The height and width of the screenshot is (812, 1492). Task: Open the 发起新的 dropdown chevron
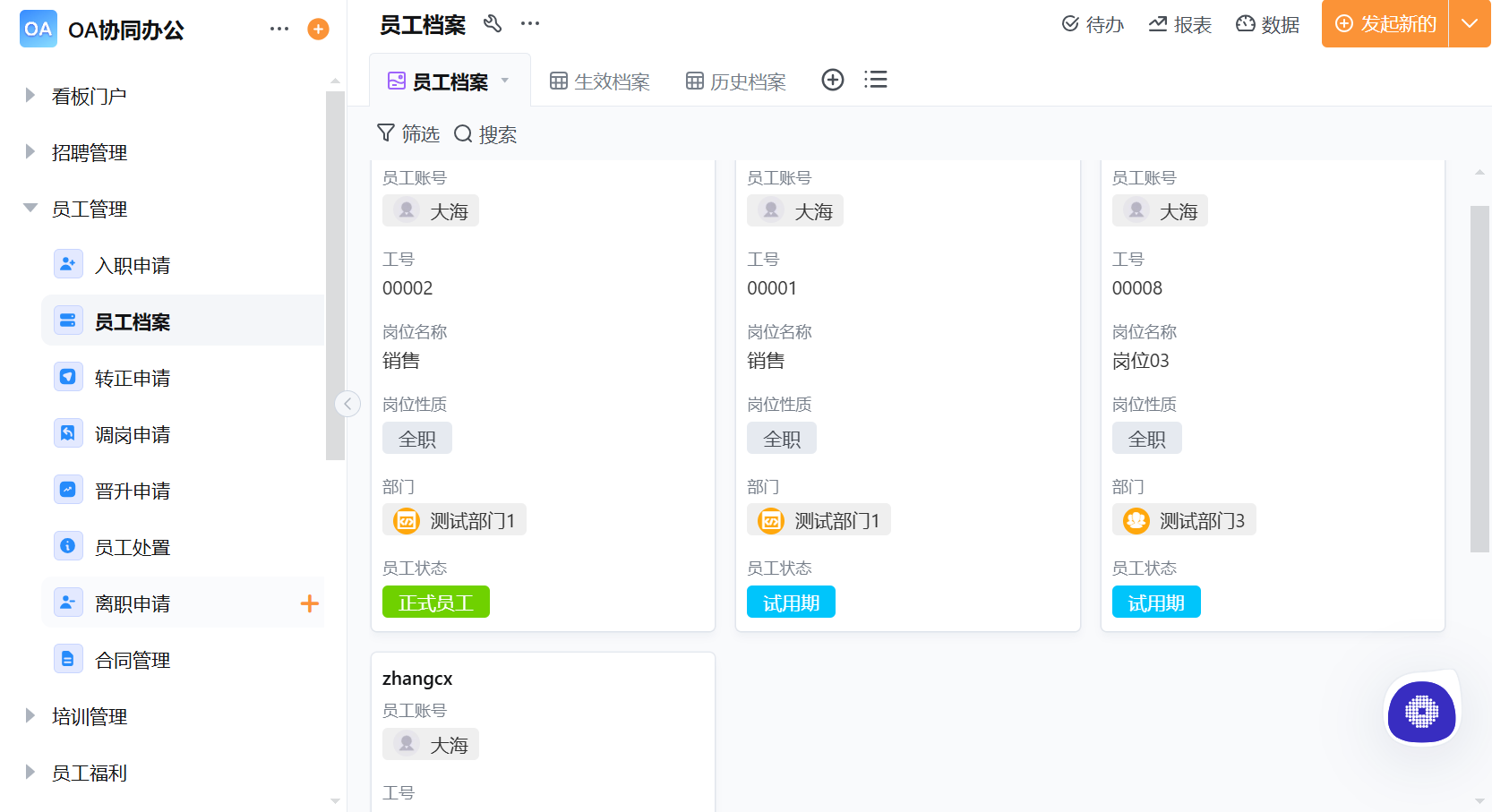[x=1470, y=24]
